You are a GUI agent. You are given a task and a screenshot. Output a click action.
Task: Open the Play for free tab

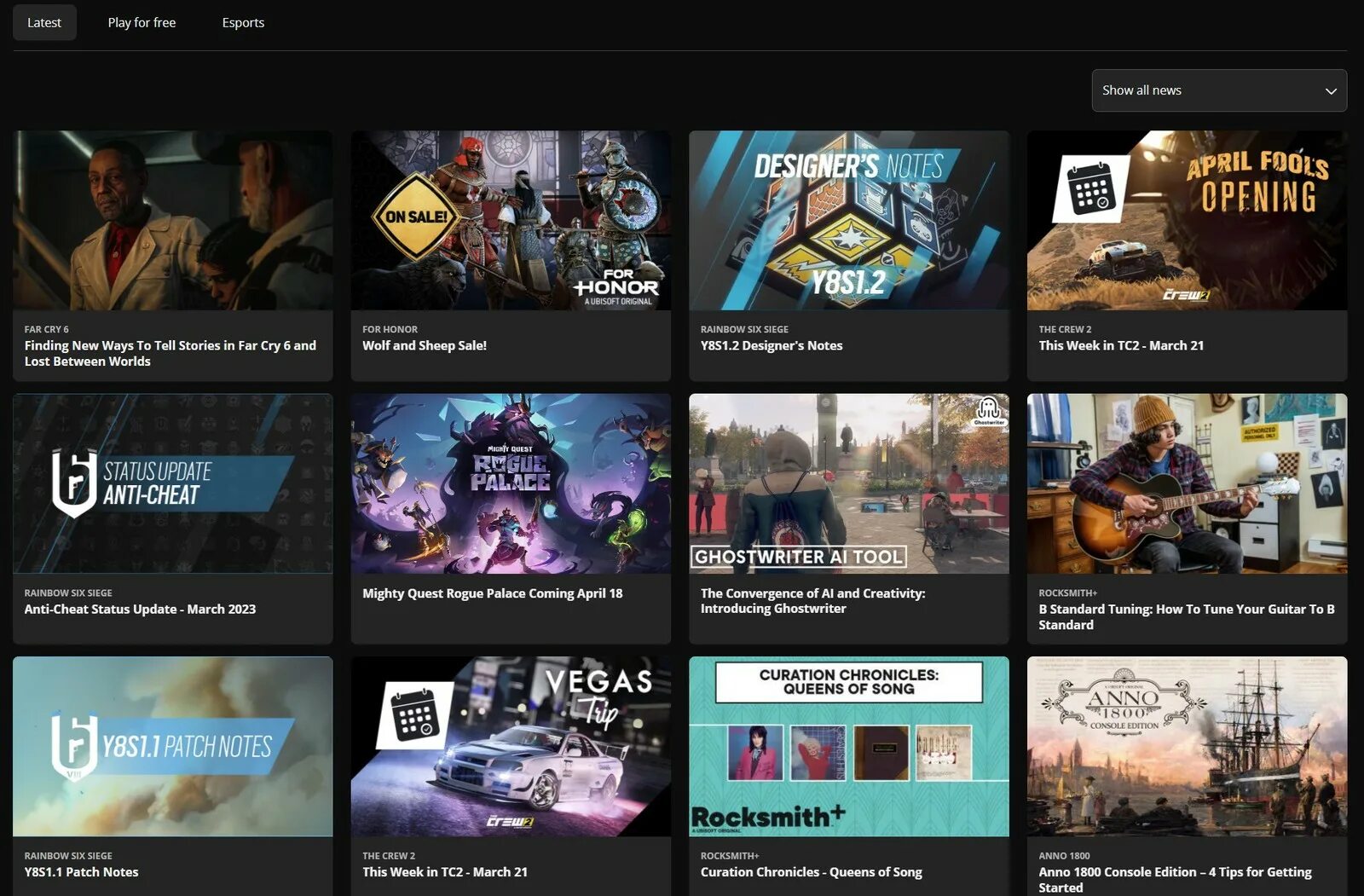click(142, 22)
